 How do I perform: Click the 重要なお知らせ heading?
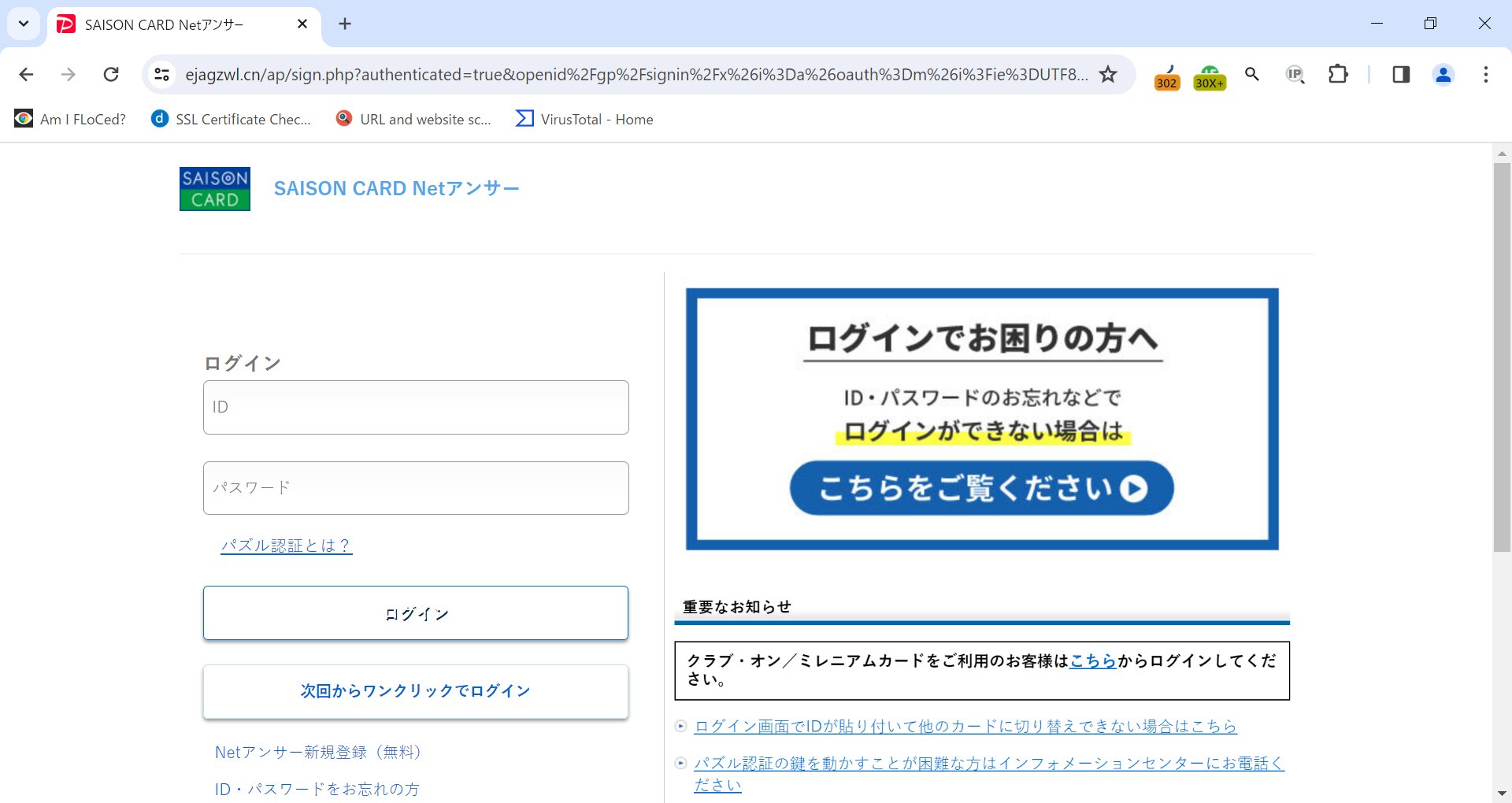pyautogui.click(x=737, y=606)
